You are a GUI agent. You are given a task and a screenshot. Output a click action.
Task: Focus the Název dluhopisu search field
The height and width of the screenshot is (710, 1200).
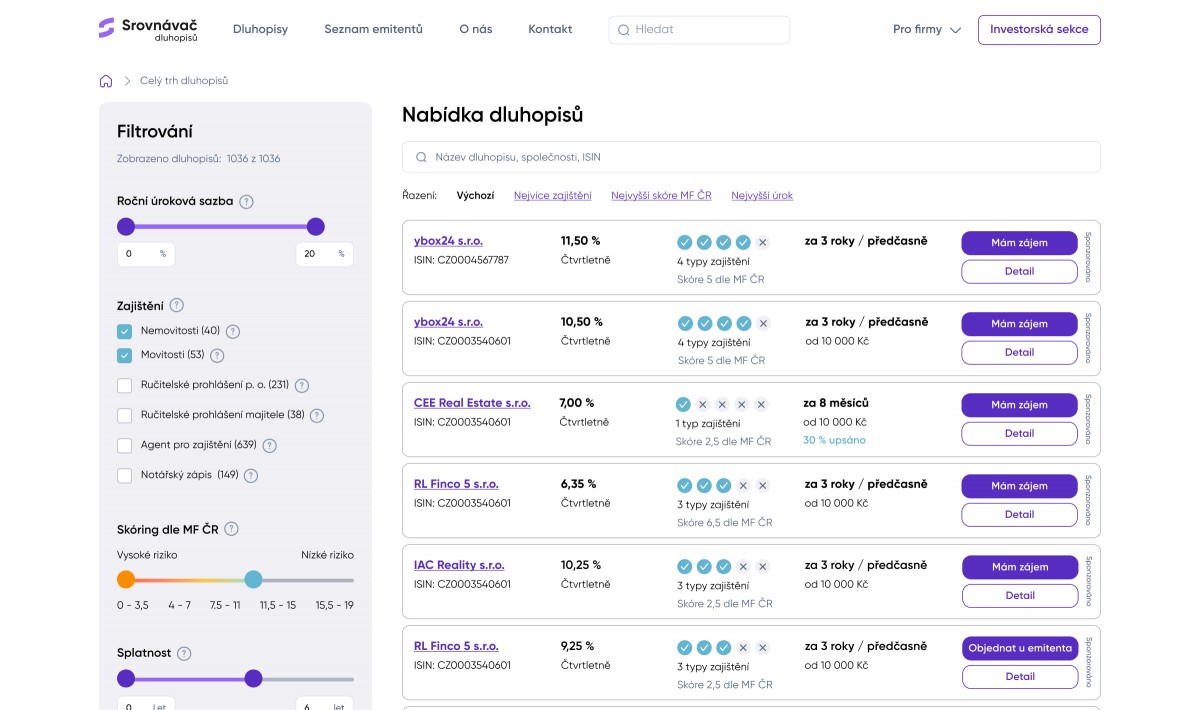[751, 157]
